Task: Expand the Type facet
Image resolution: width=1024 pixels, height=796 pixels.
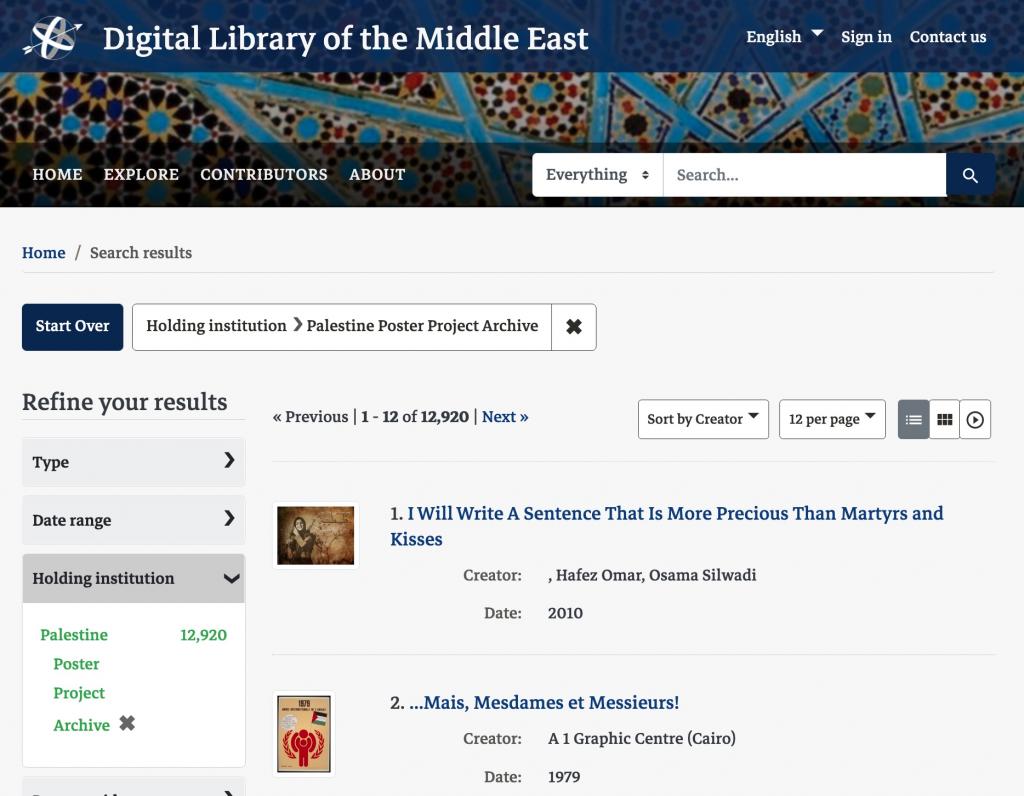Action: (x=134, y=462)
